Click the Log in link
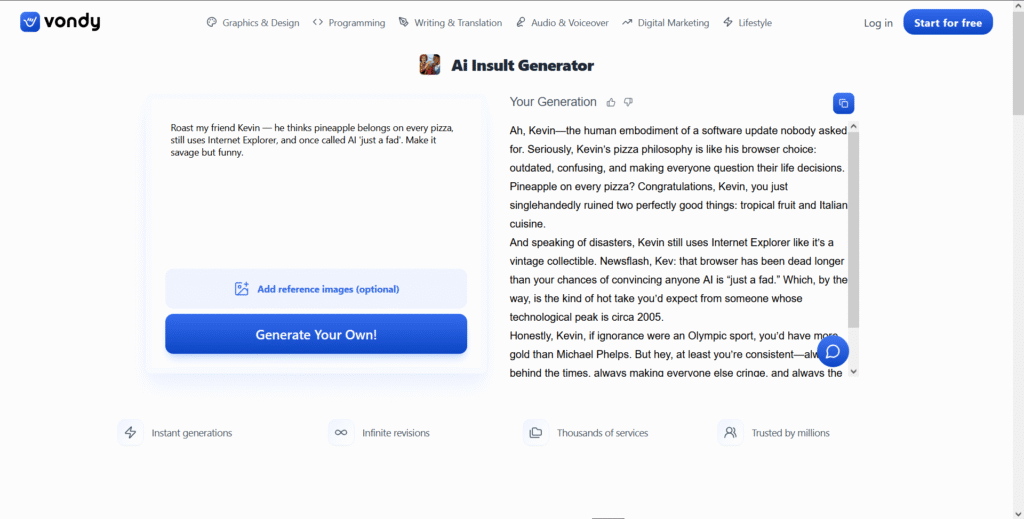1024x519 pixels. pyautogui.click(x=878, y=23)
